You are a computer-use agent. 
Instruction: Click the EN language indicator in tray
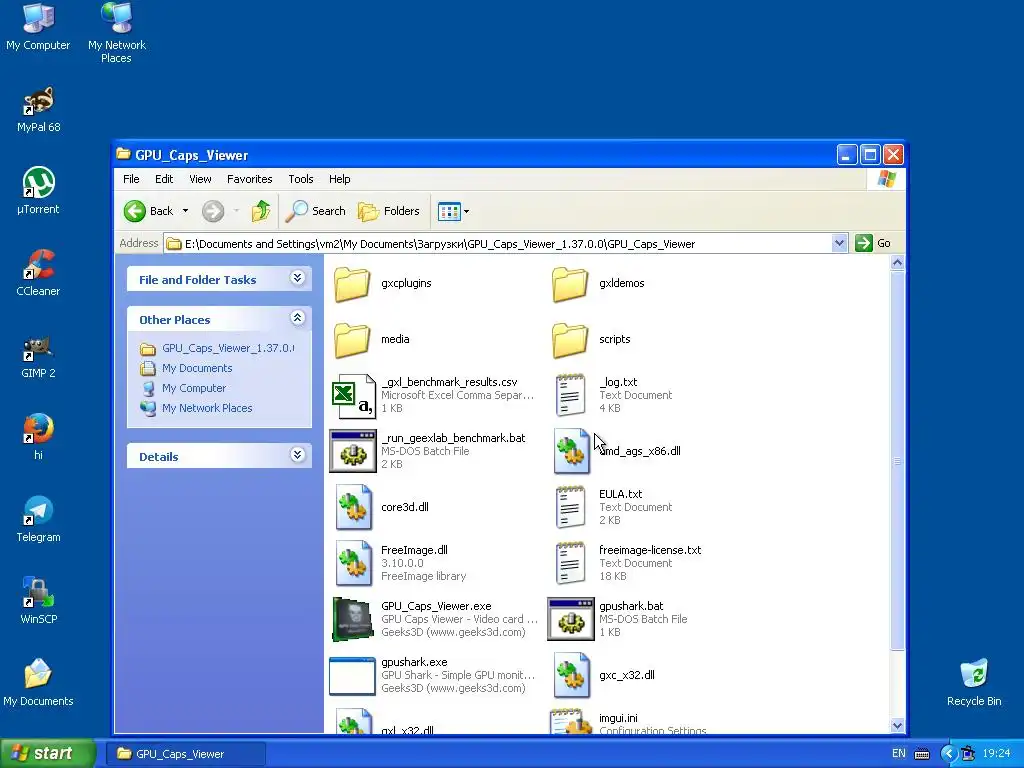point(899,754)
